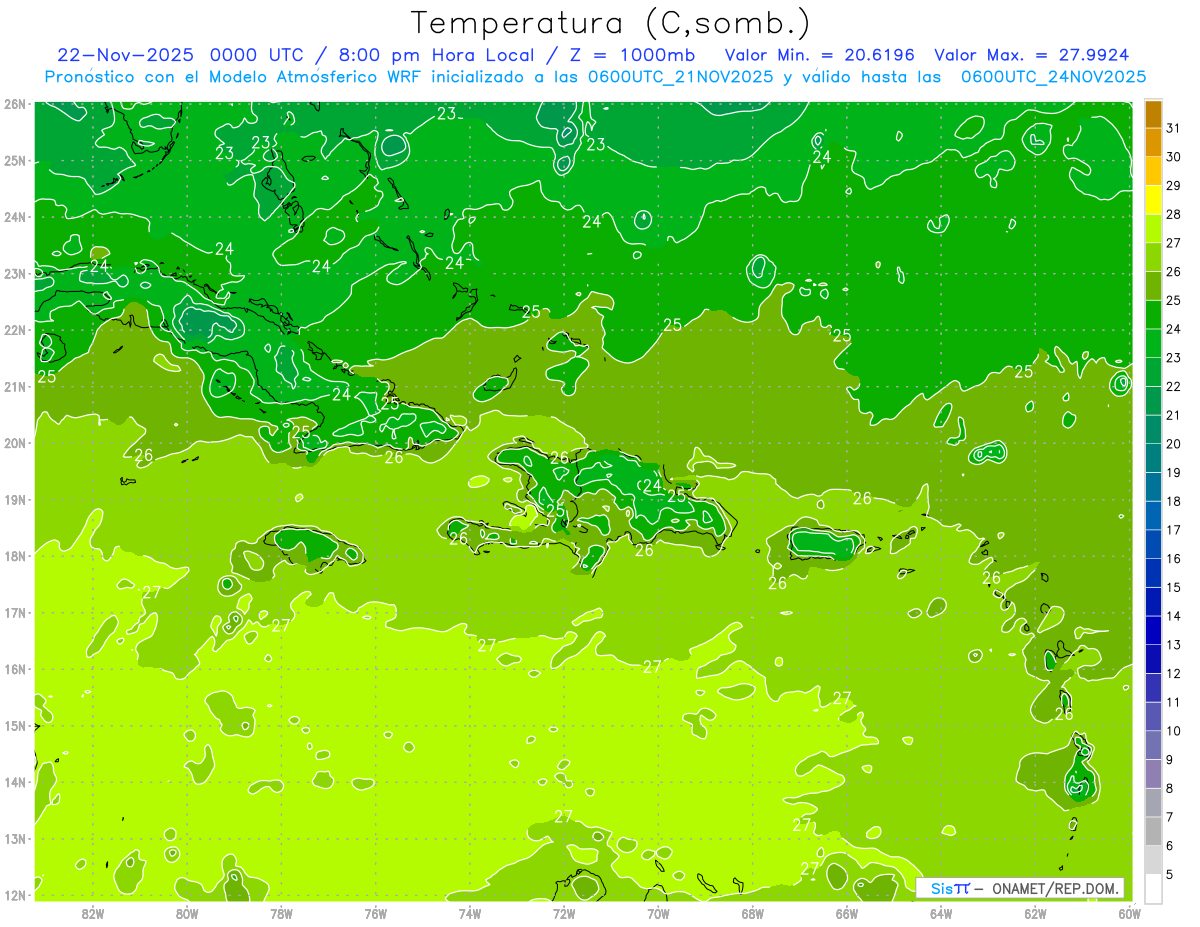Click the 25N latitude axis label
The width and height of the screenshot is (1200, 927).
tap(14, 160)
